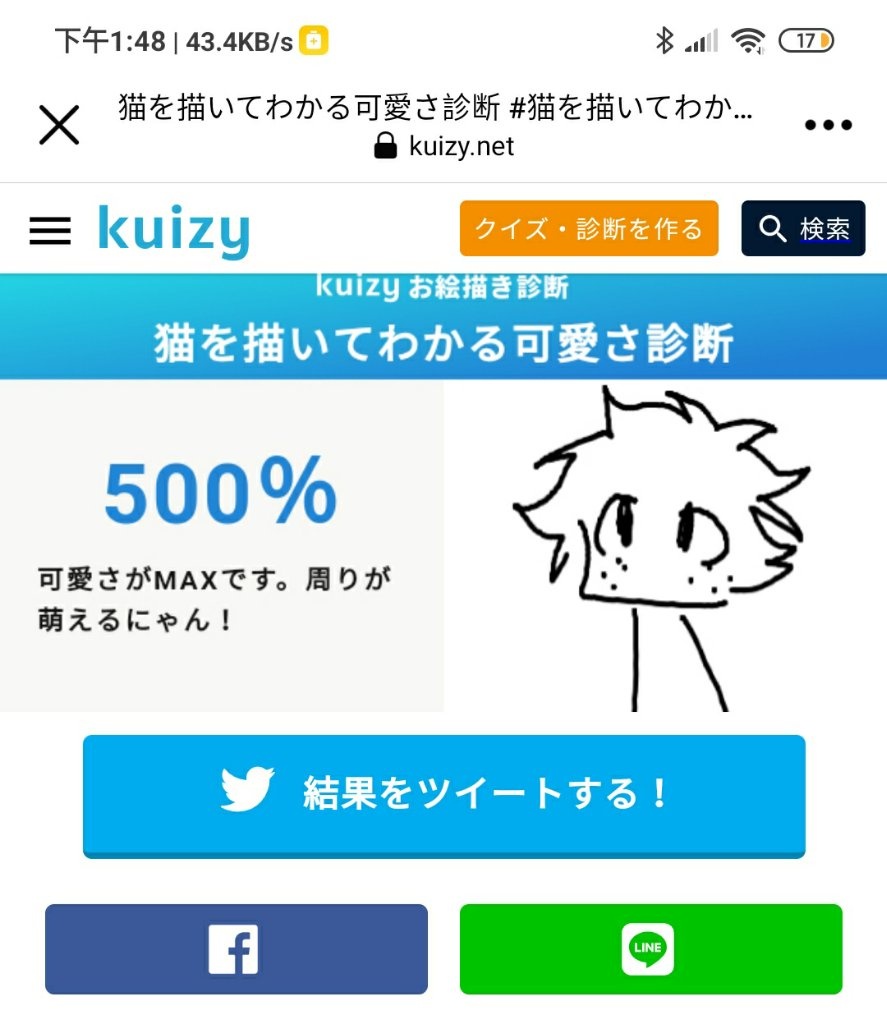Tap the 500% score result
Viewport: 887px width, 1024px height.
[x=221, y=491]
